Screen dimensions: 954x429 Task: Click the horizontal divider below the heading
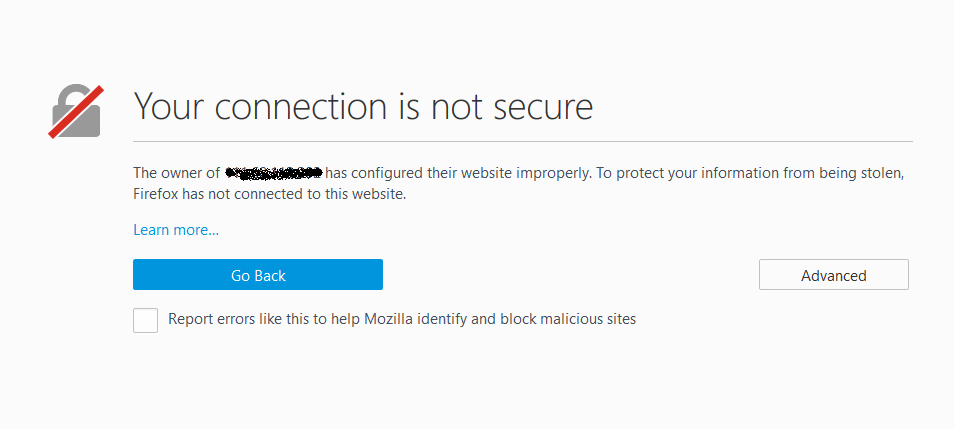coord(522,142)
